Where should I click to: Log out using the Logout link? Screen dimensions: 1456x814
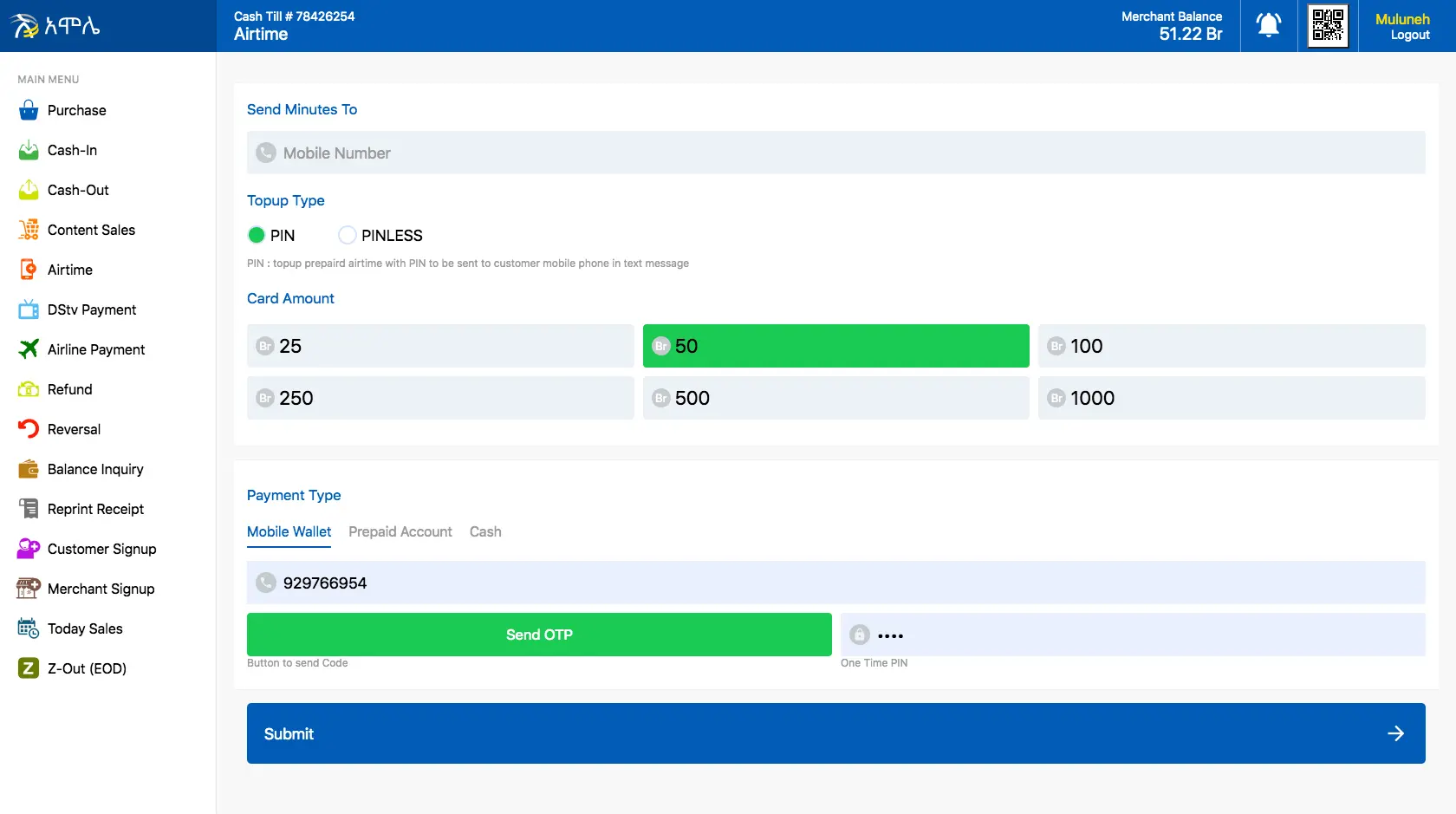click(1410, 36)
